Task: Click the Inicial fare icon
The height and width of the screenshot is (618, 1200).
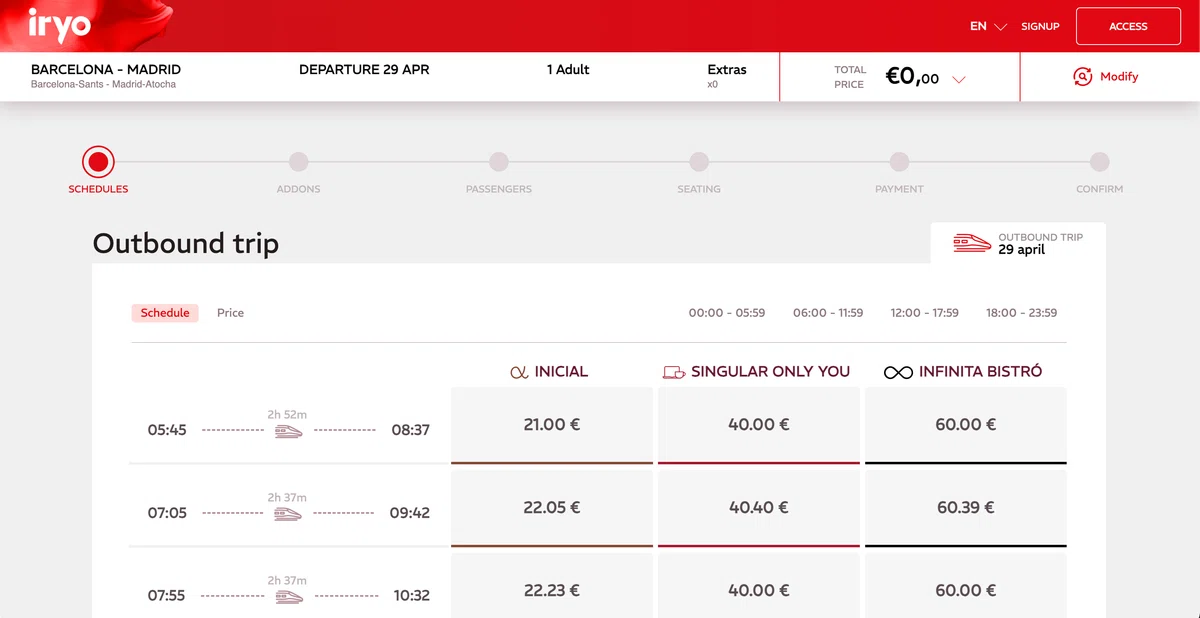Action: (x=519, y=372)
